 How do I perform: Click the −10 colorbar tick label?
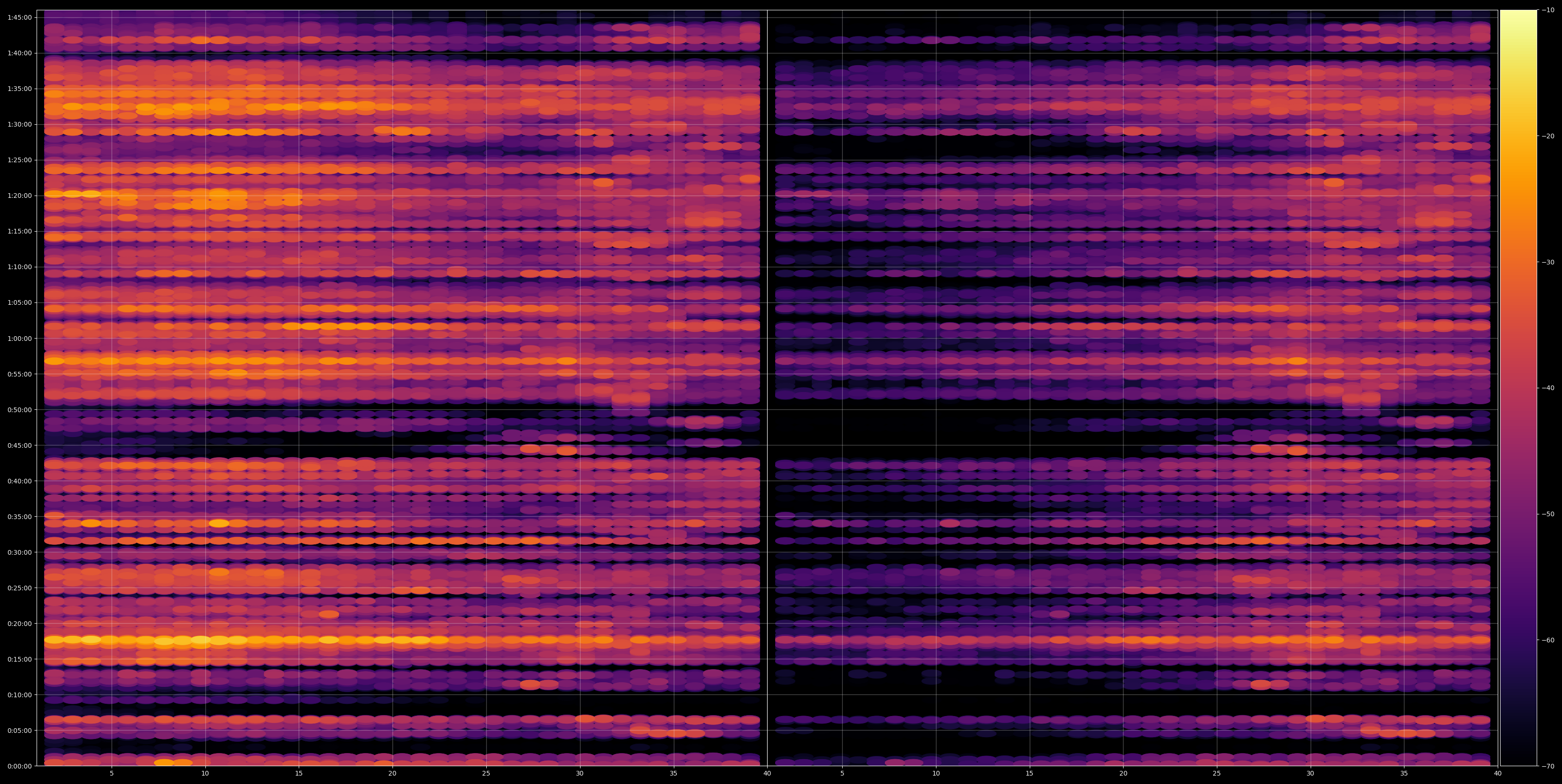click(x=1548, y=10)
